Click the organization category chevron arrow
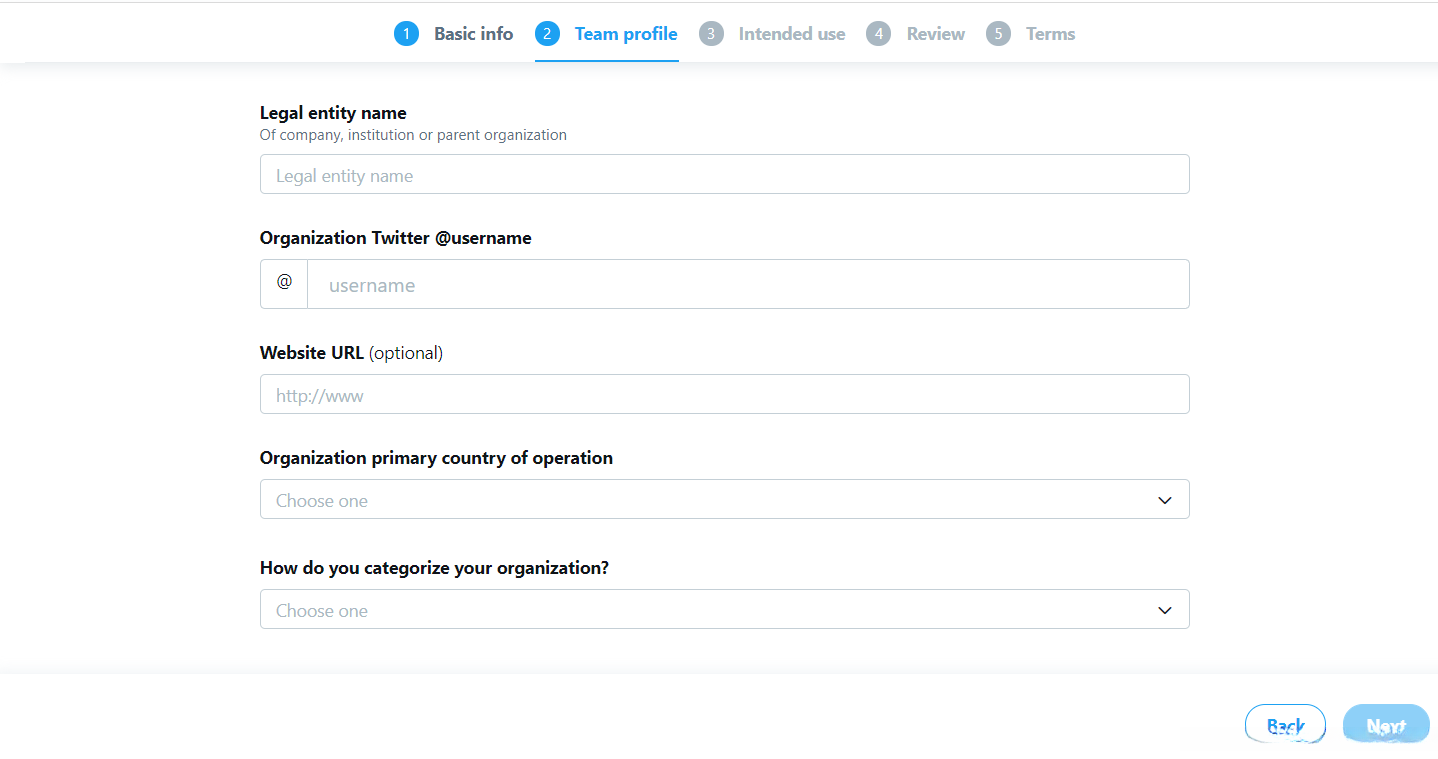 tap(1164, 610)
